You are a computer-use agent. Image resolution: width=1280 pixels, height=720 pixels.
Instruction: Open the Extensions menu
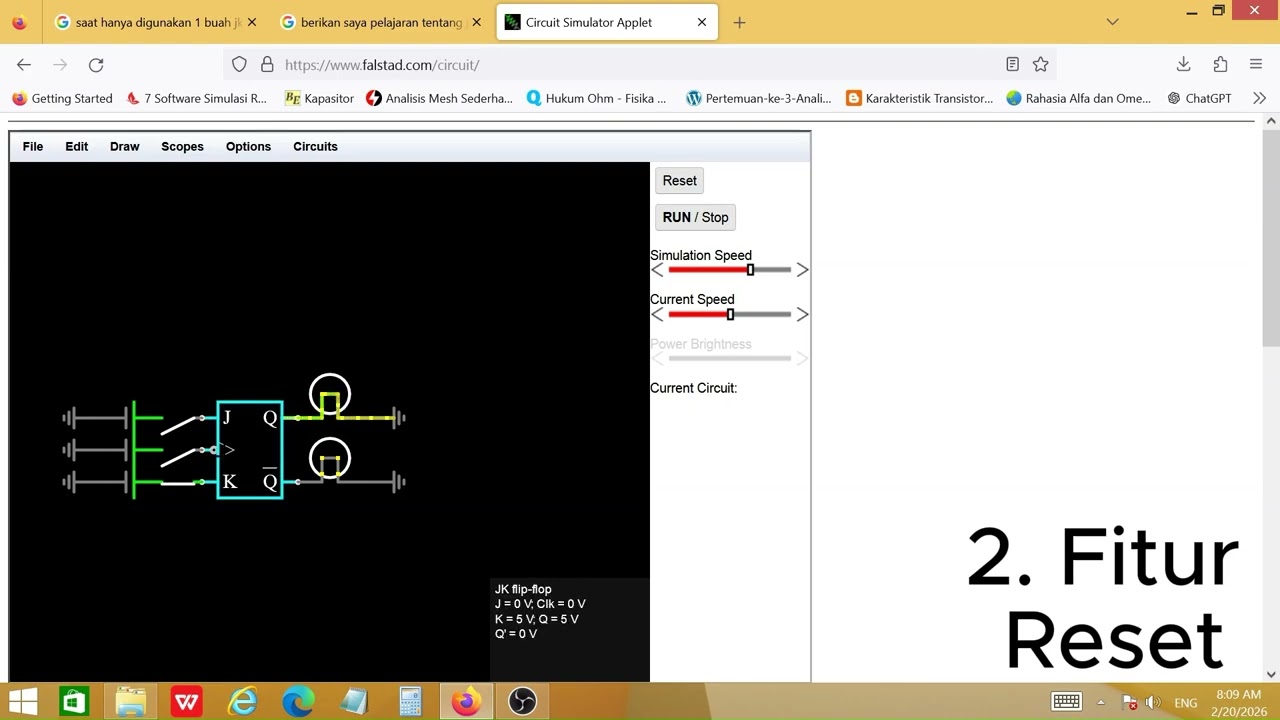point(1220,64)
